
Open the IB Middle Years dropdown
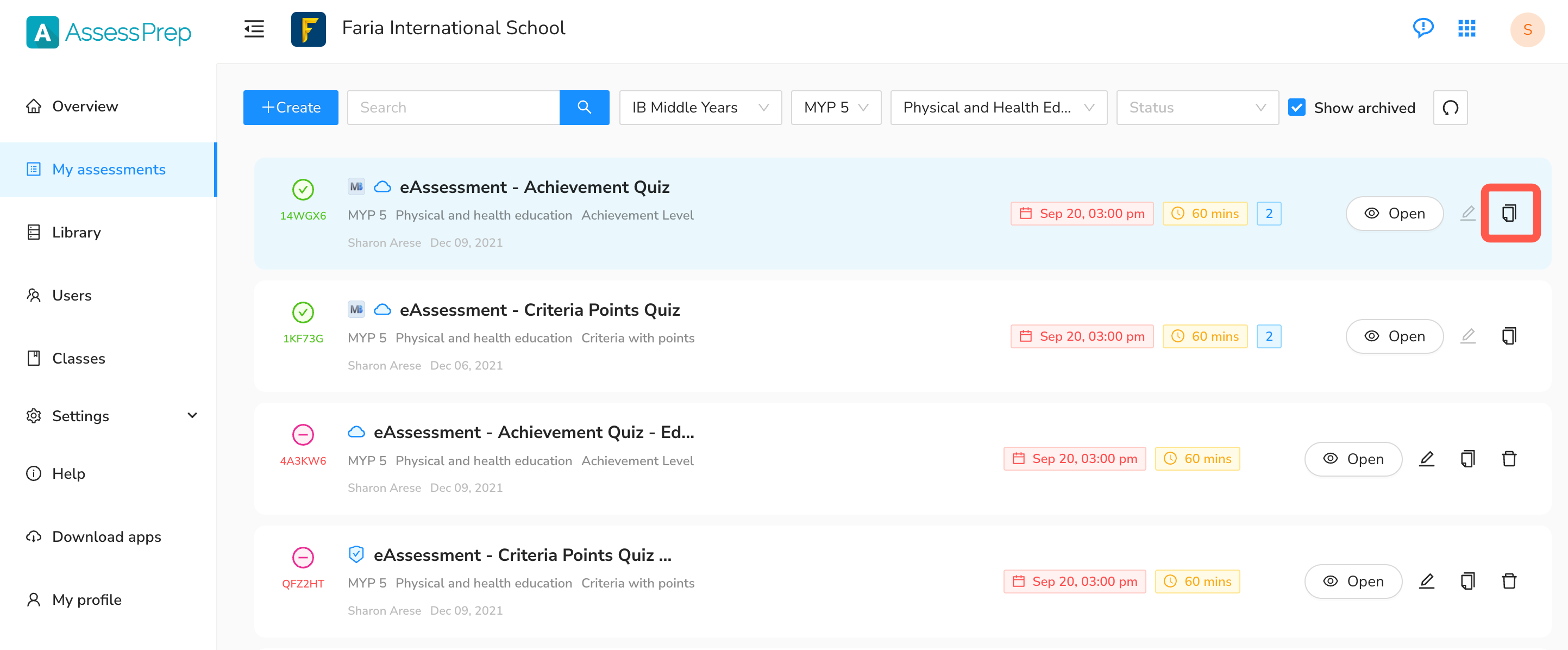coord(700,108)
